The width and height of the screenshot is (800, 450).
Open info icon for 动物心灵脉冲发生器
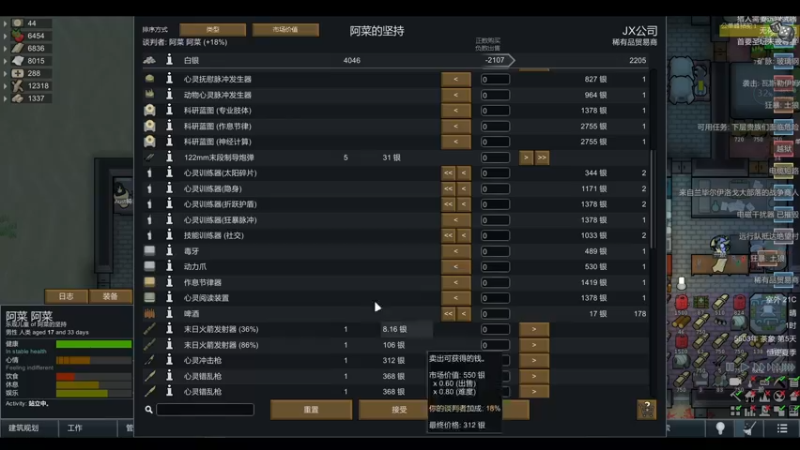tap(169, 95)
